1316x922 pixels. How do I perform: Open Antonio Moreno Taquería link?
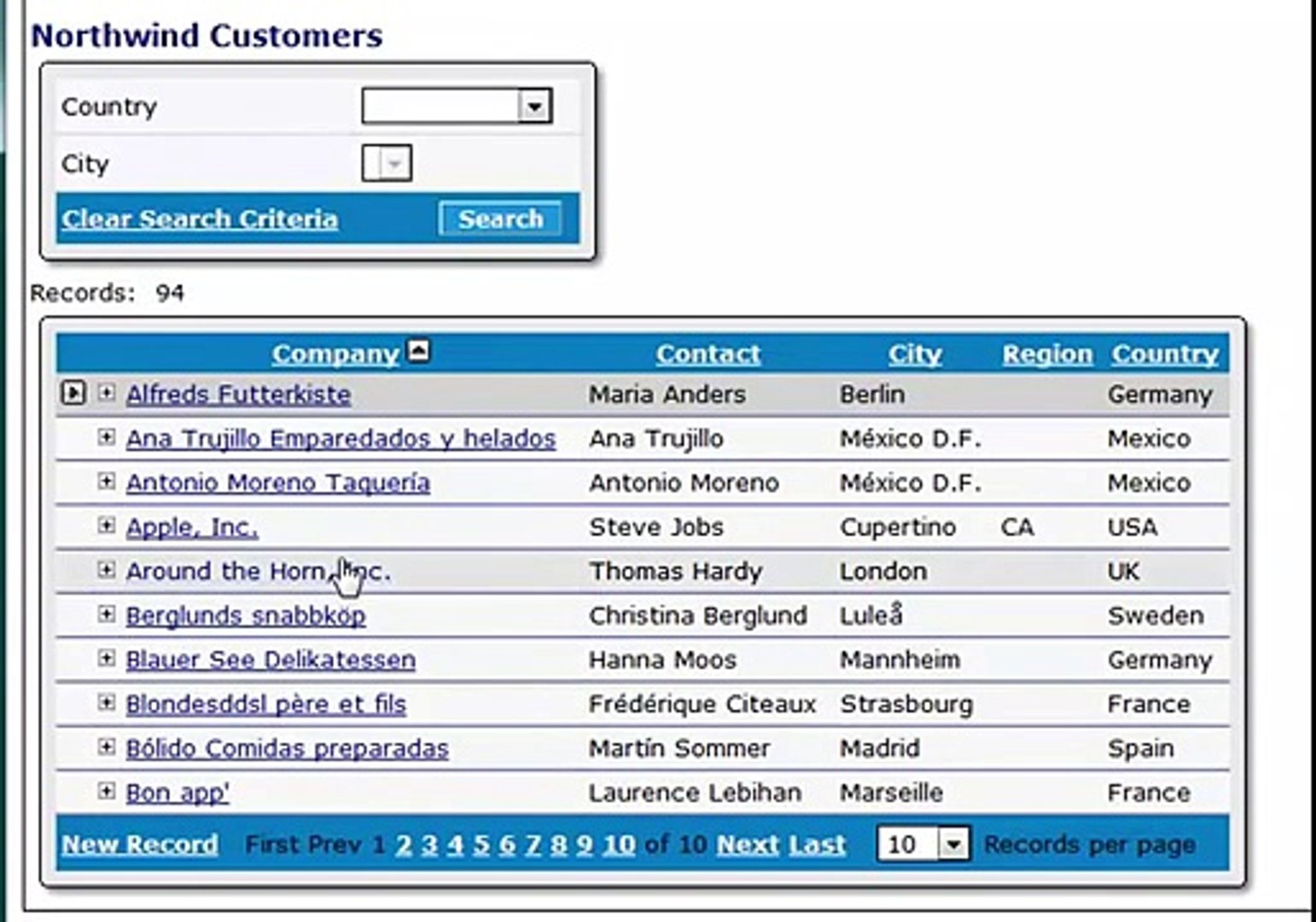pyautogui.click(x=277, y=482)
